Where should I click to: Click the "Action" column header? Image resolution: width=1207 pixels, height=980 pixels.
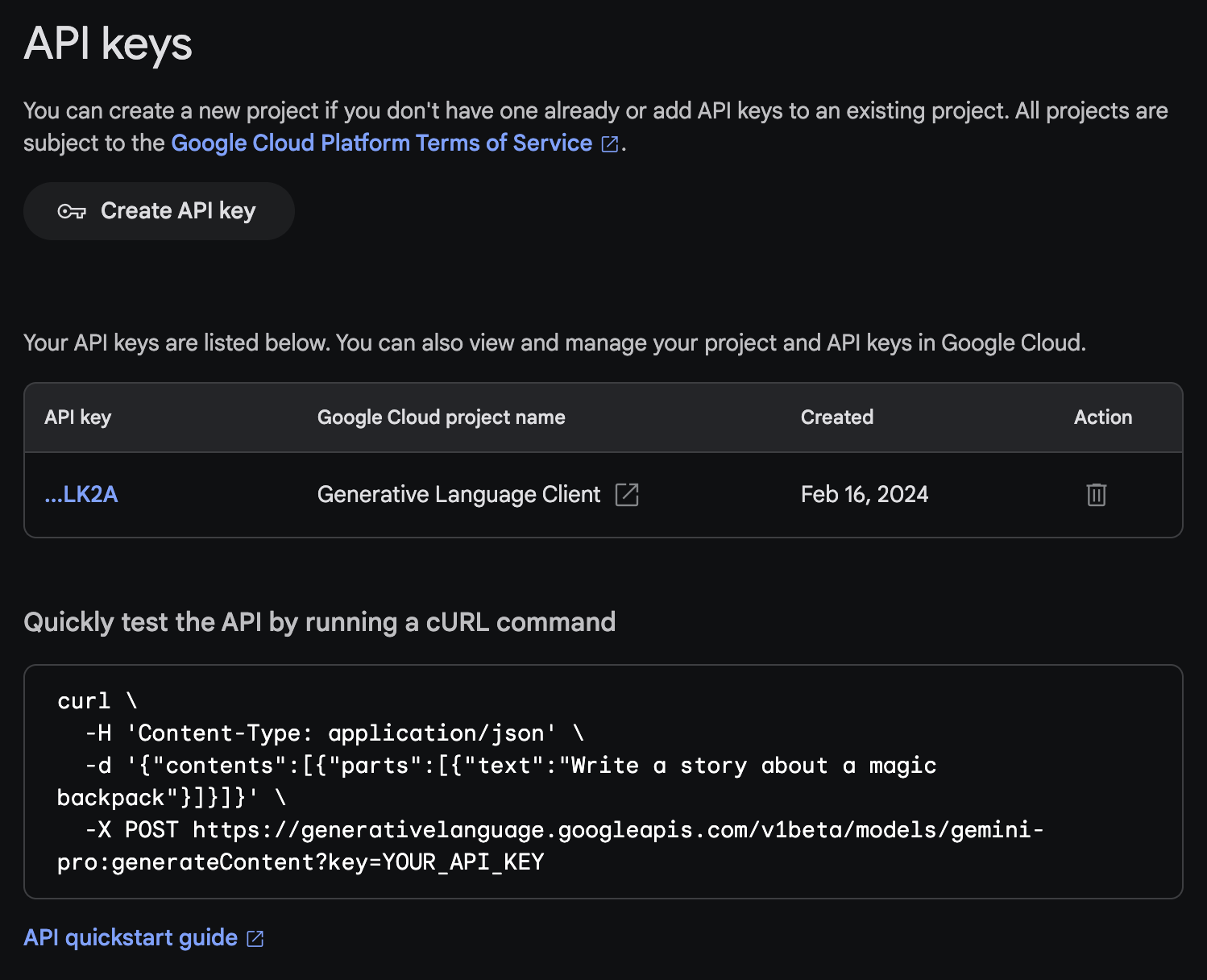(x=1102, y=417)
